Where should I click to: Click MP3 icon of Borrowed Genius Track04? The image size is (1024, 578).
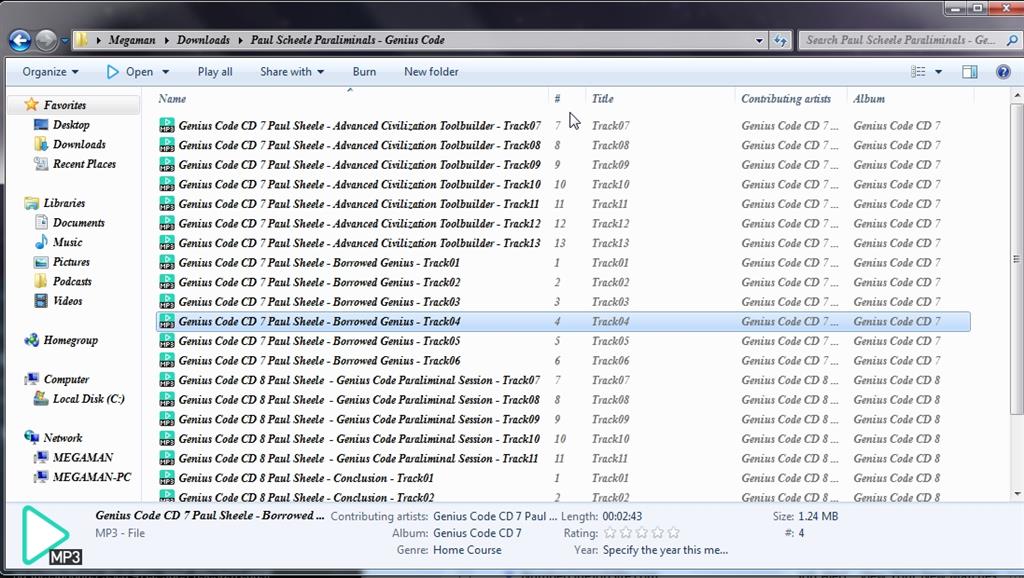pos(167,321)
